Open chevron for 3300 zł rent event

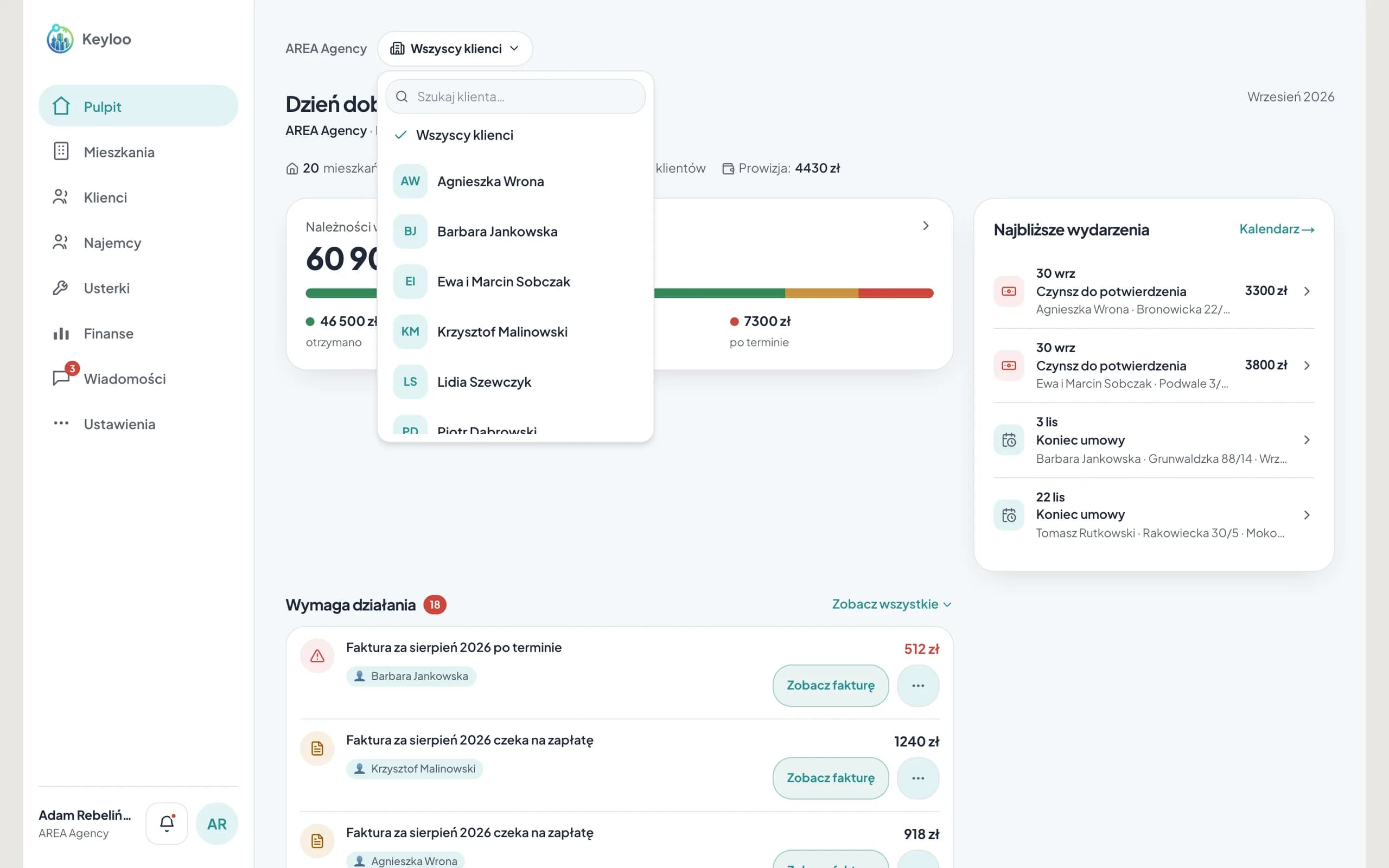pos(1307,291)
